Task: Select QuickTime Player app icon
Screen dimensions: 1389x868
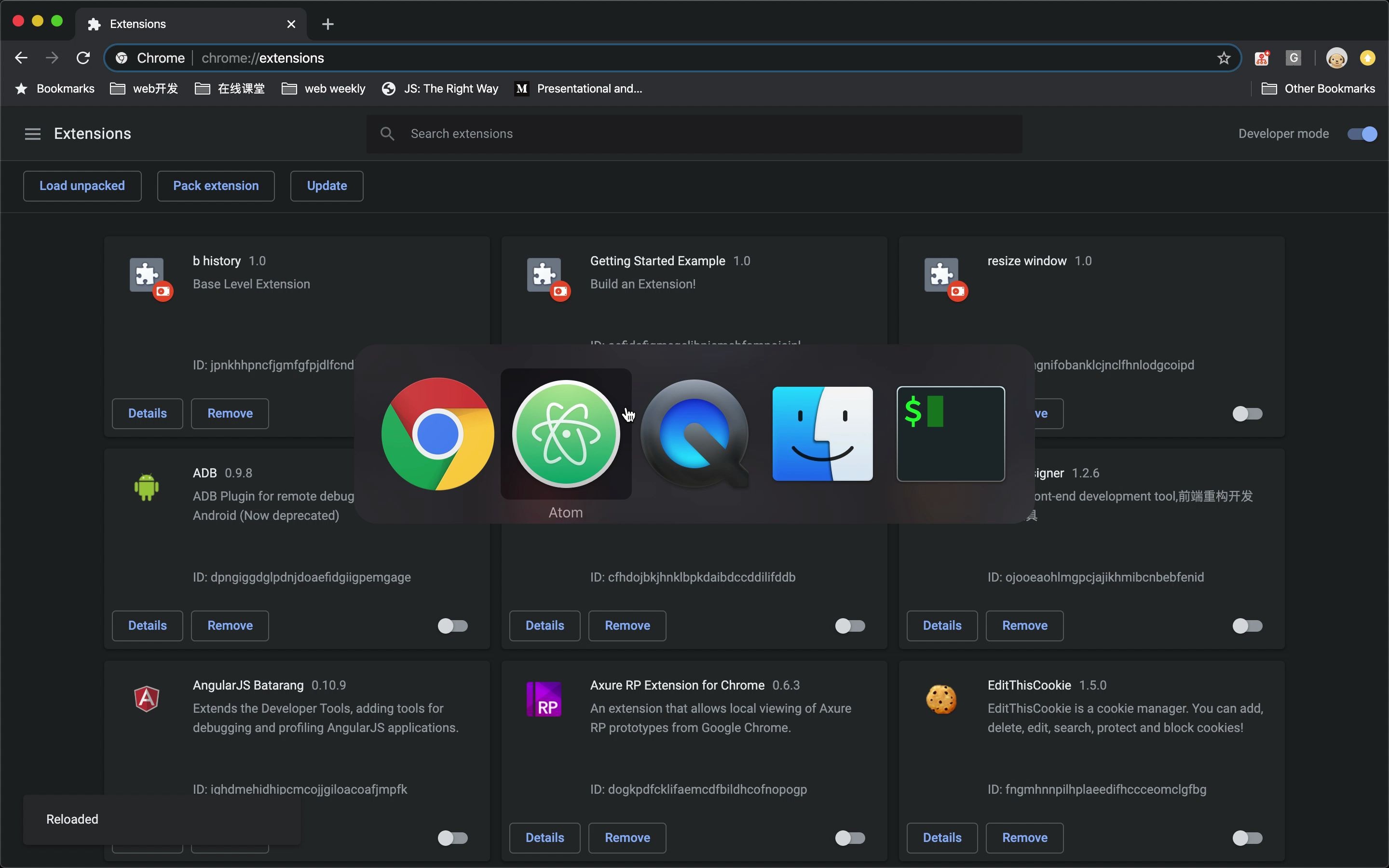Action: coord(694,434)
